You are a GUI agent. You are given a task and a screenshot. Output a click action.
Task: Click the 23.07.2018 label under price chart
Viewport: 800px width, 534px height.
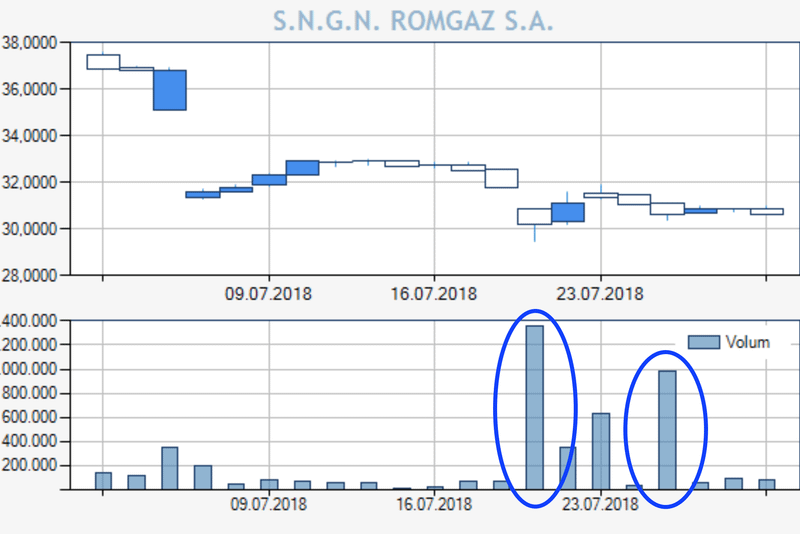point(600,294)
